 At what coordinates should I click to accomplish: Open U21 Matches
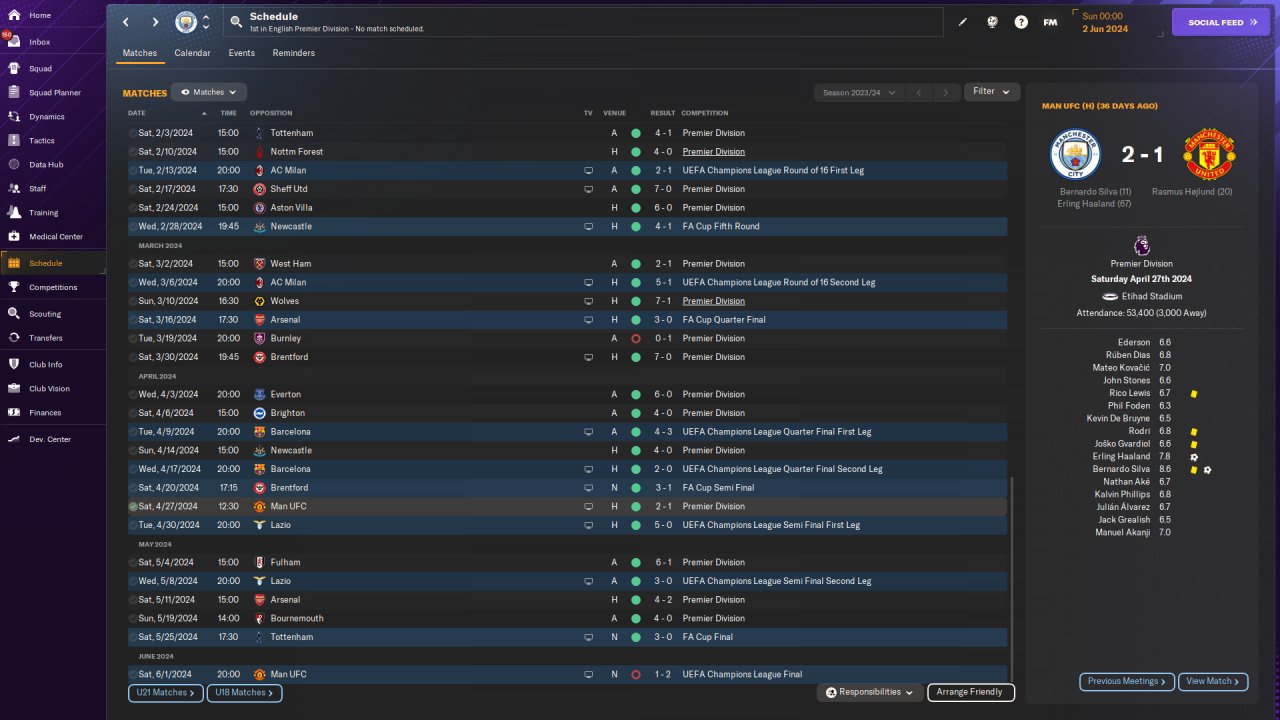pyautogui.click(x=166, y=692)
